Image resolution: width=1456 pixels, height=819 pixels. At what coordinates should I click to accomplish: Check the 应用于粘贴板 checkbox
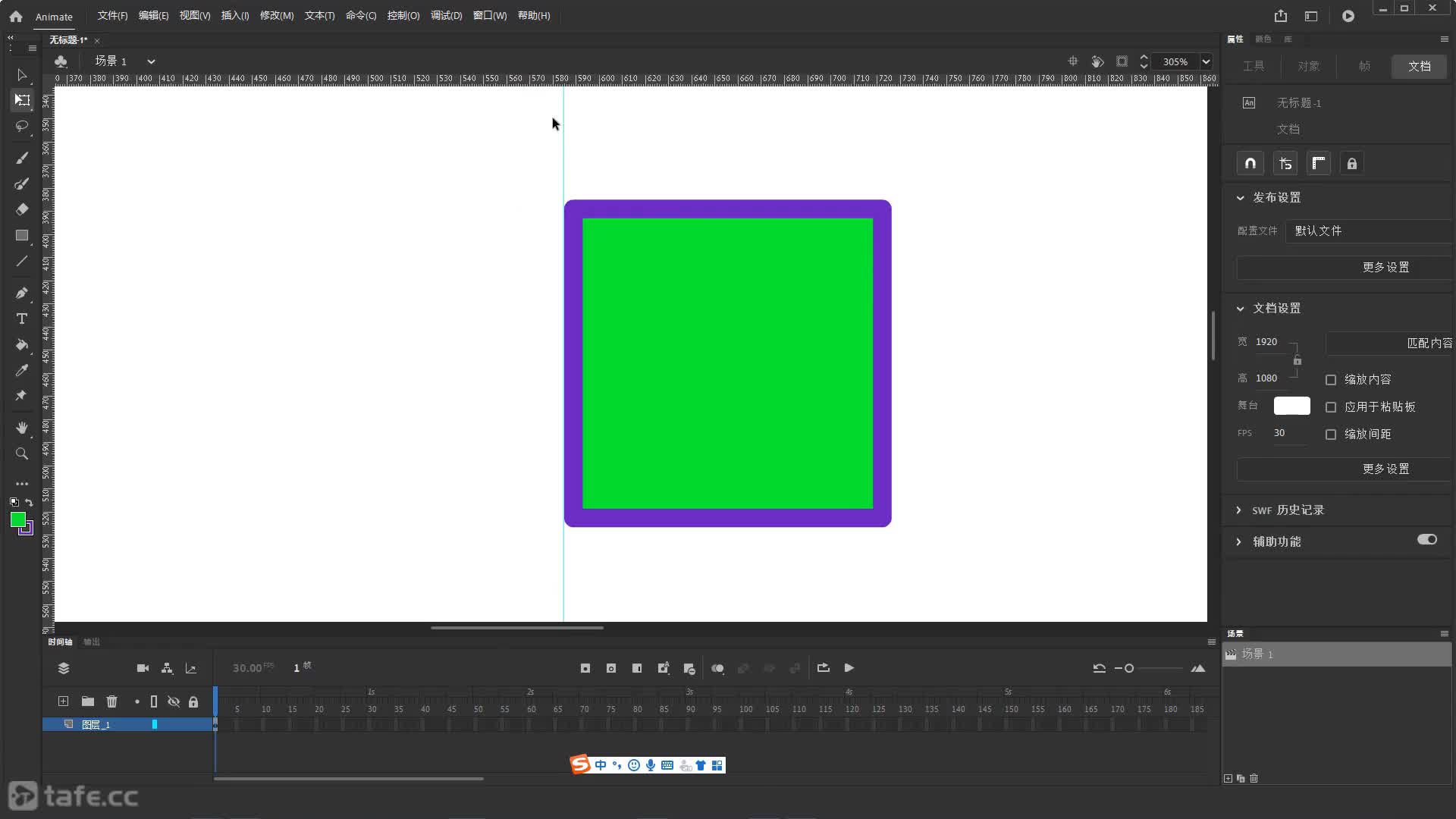click(1330, 407)
